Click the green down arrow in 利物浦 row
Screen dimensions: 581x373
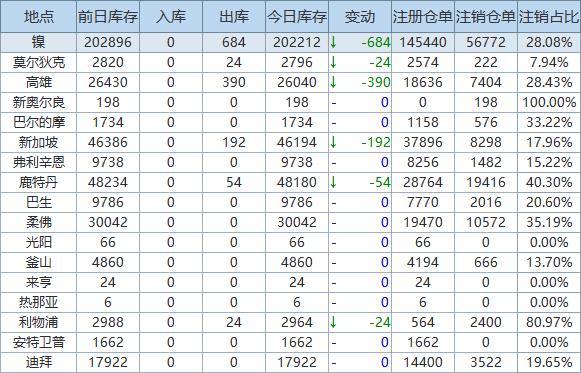tap(333, 322)
